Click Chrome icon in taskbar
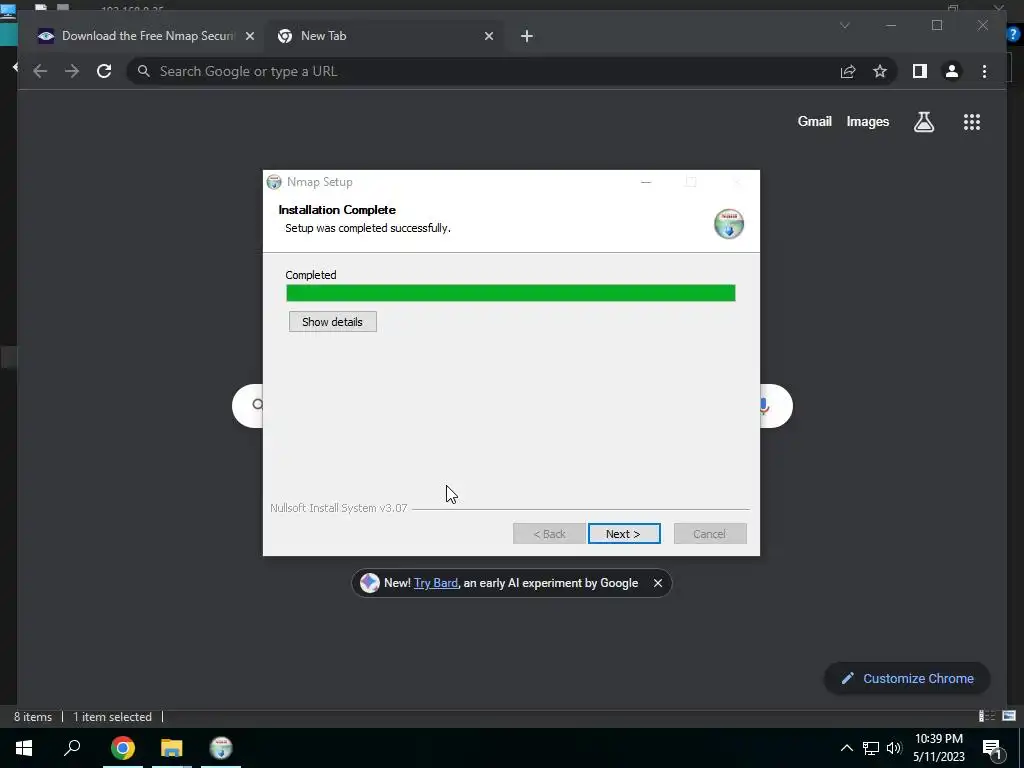 [123, 748]
